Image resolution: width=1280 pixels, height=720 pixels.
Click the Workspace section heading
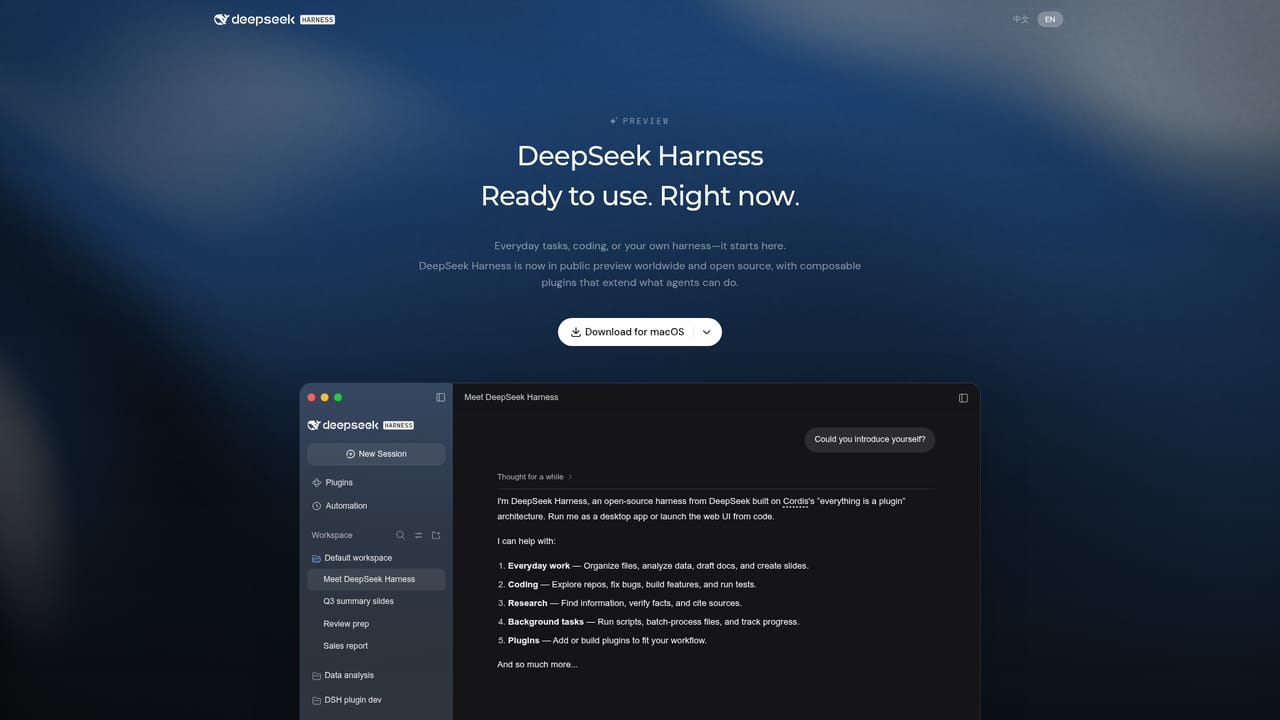click(332, 535)
